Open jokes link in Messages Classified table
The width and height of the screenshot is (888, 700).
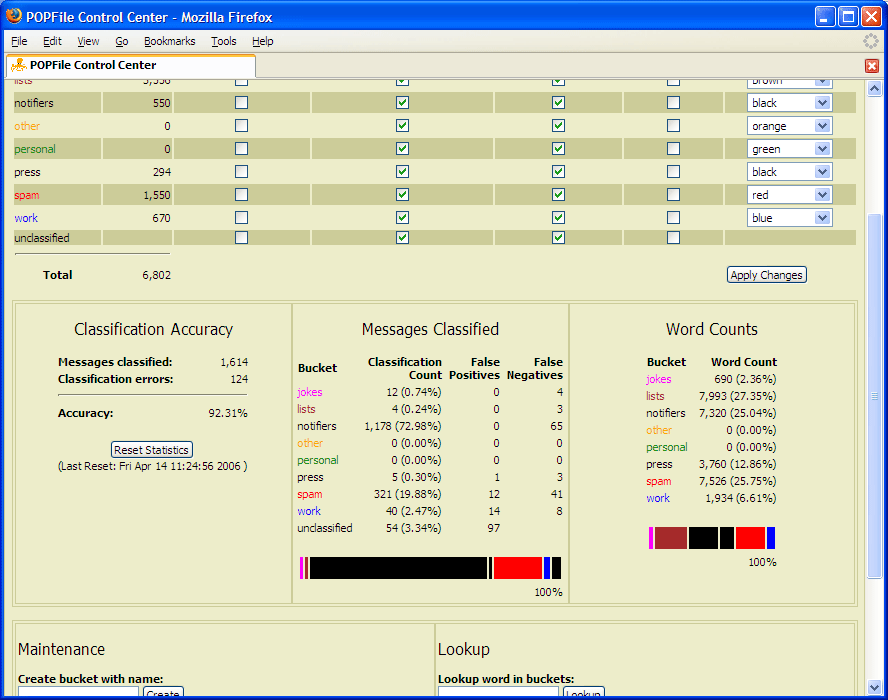[x=309, y=392]
